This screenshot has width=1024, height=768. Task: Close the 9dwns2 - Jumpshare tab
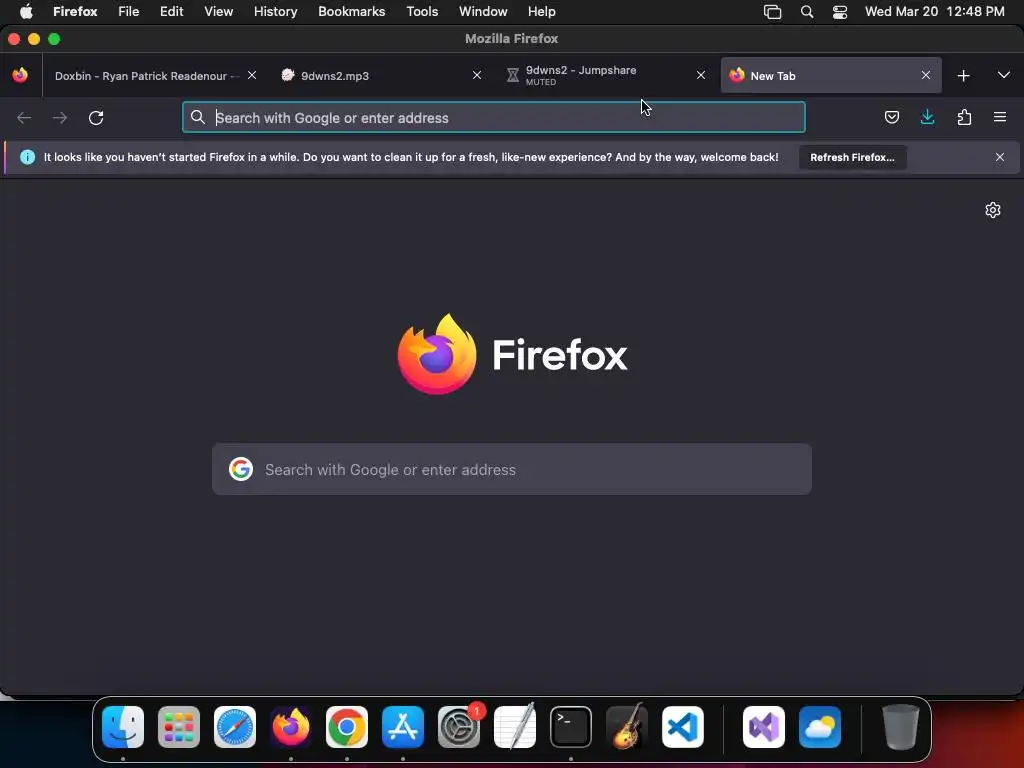(701, 75)
